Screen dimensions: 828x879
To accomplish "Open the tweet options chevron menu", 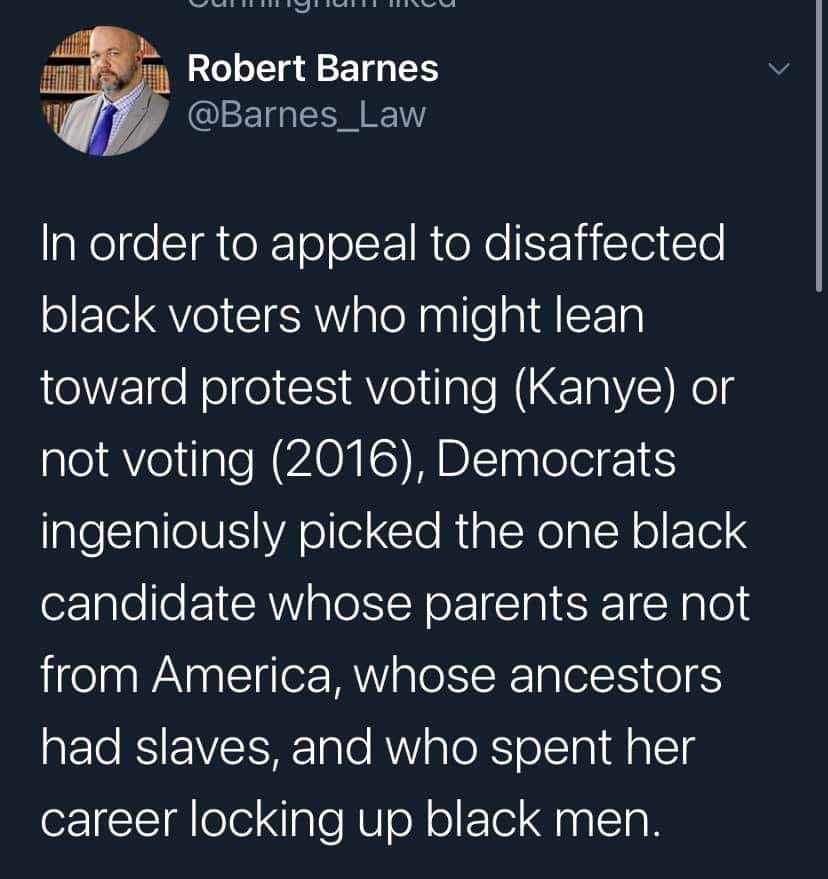I will (x=779, y=68).
